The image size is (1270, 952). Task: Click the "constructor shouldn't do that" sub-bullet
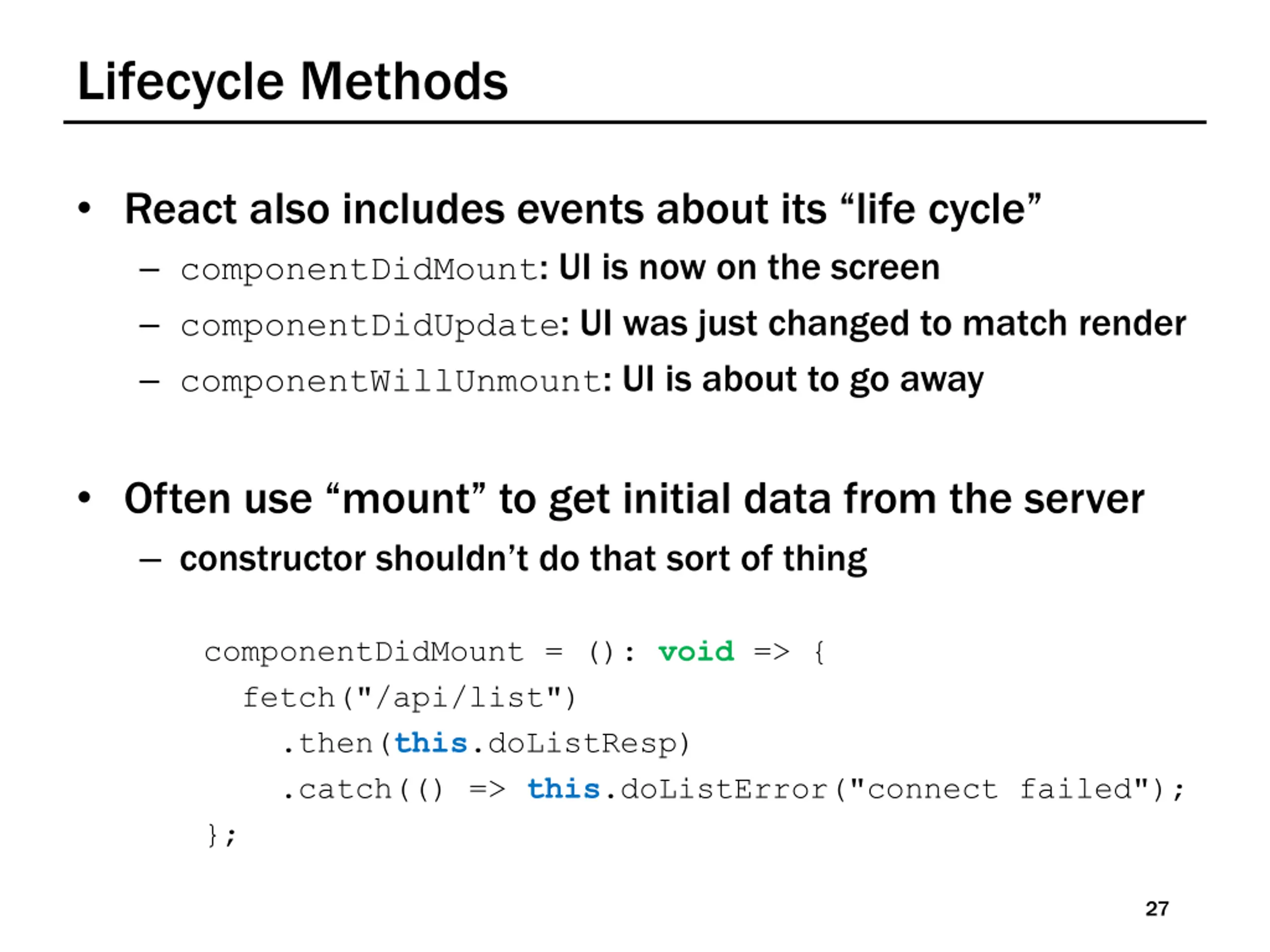(522, 559)
